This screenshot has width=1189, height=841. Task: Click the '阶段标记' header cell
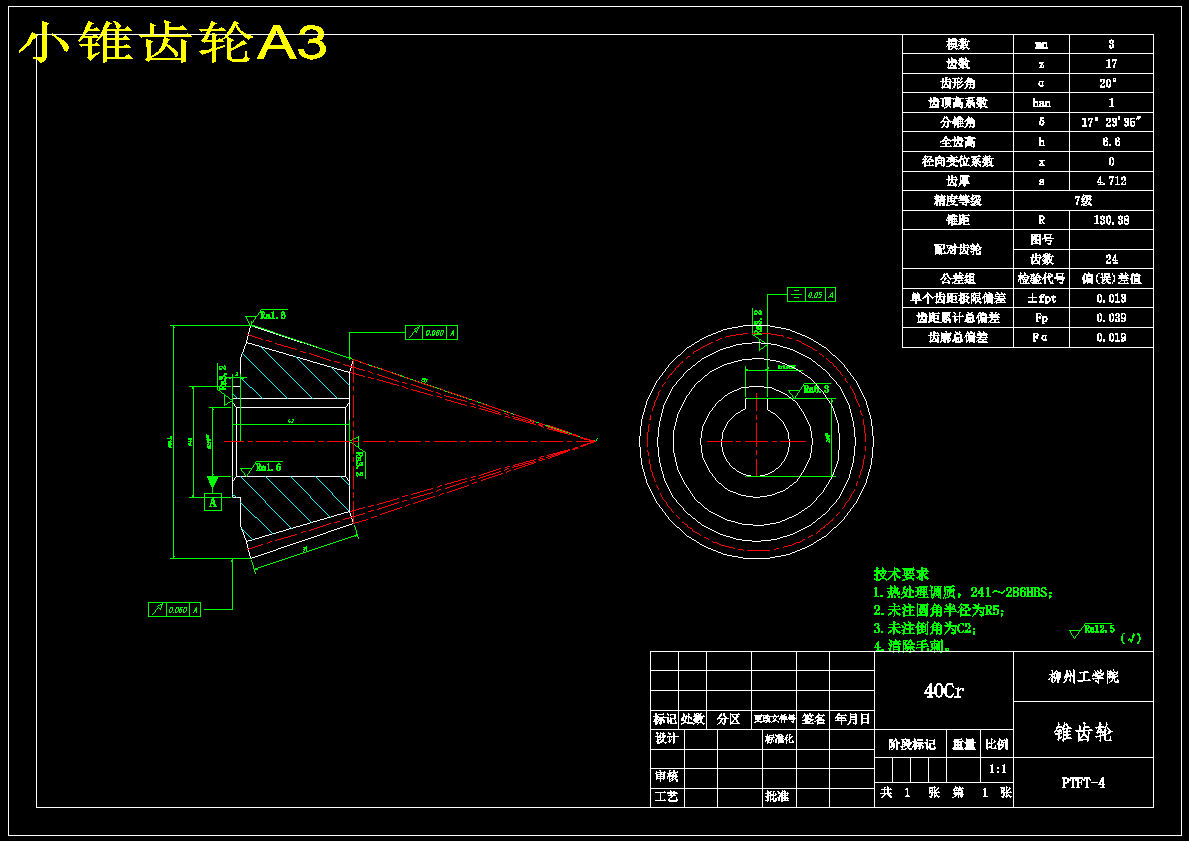pyautogui.click(x=911, y=745)
